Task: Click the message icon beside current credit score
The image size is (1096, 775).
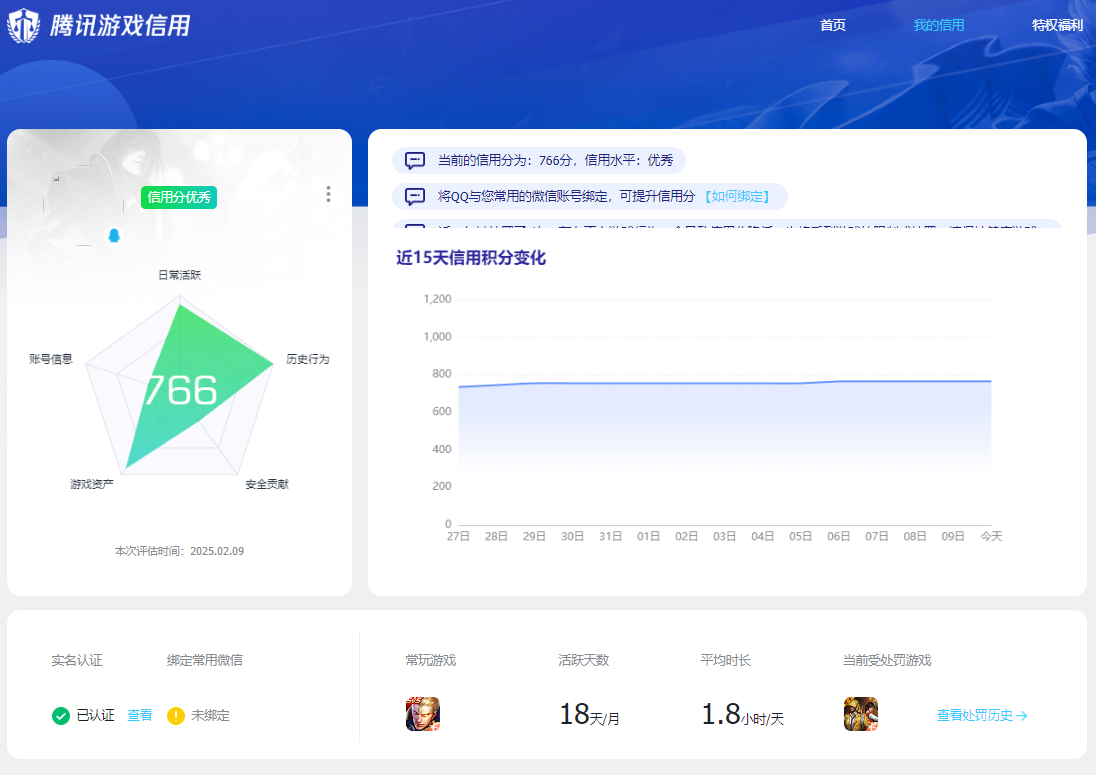Action: [414, 161]
